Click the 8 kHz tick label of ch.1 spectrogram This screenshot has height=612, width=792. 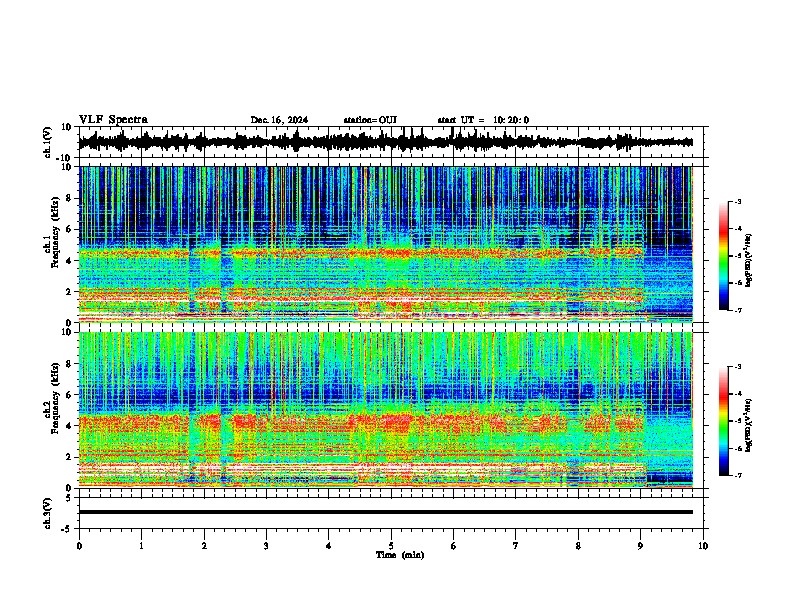coord(69,198)
